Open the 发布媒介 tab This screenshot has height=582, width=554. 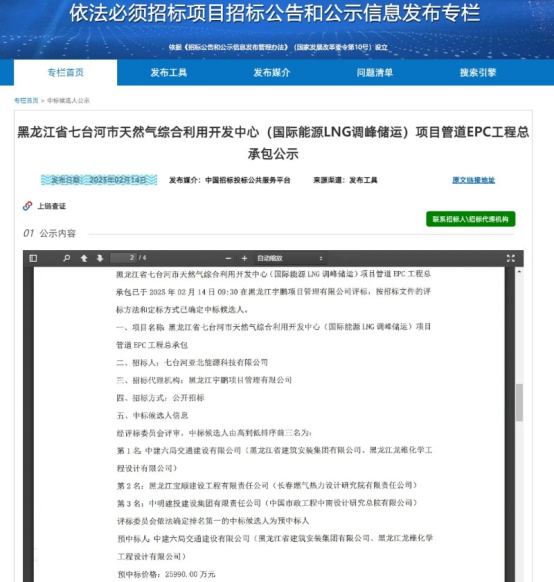[x=272, y=72]
